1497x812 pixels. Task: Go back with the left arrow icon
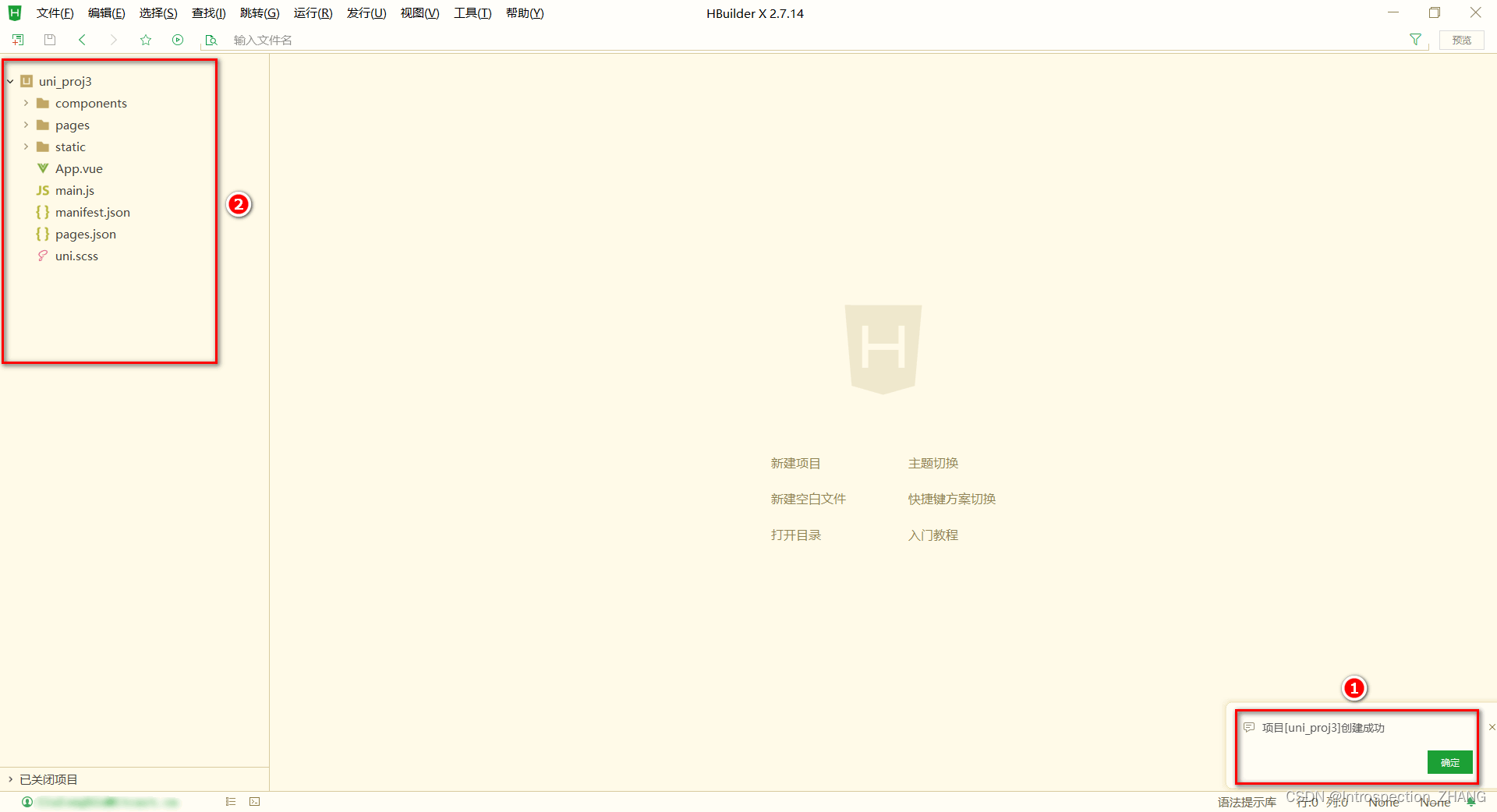coord(82,40)
